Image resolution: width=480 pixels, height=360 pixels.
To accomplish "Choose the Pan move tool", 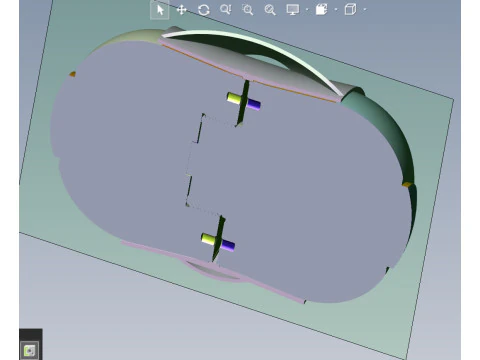I will [181, 10].
